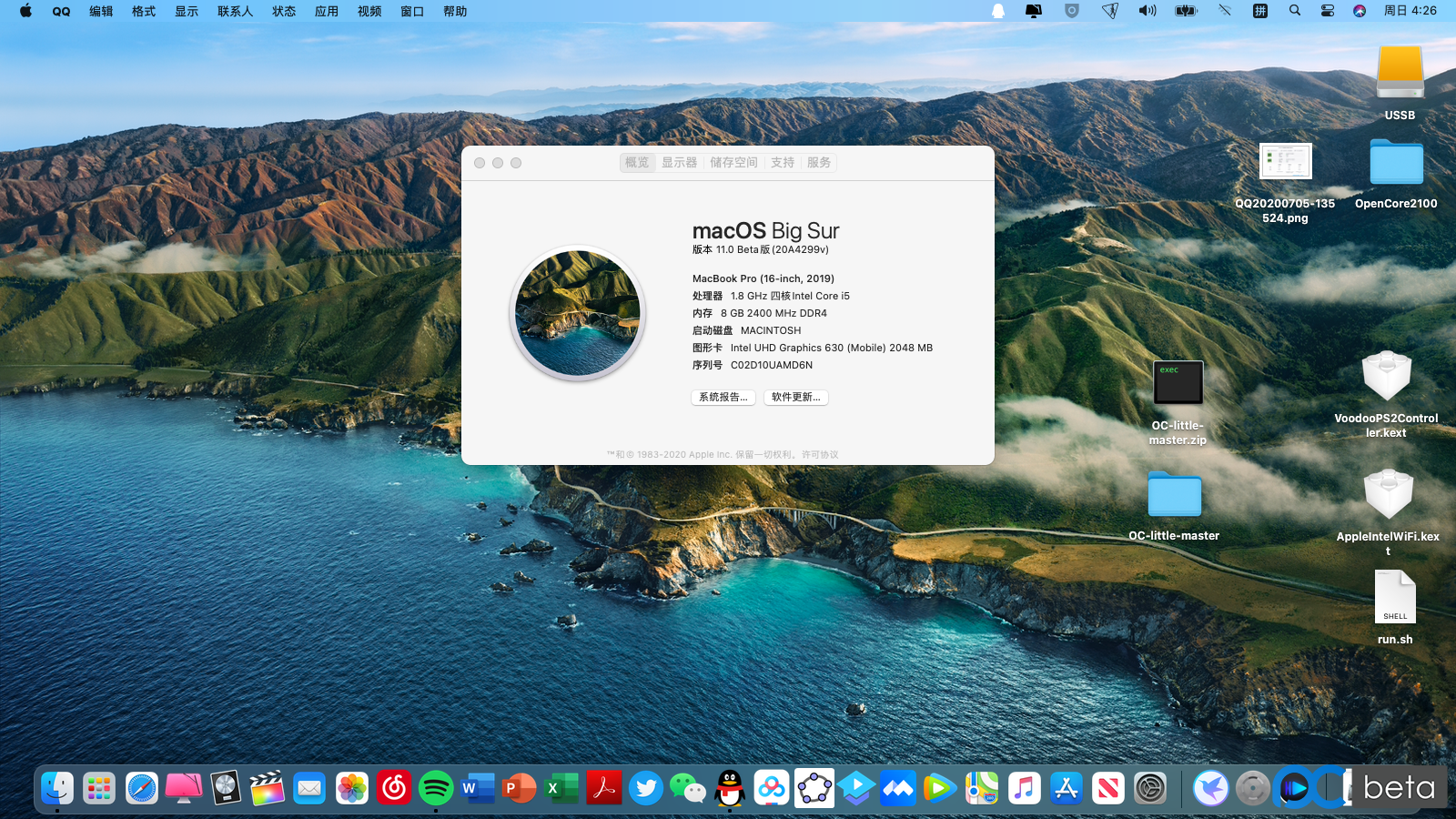Click the 软件更新... button

coord(796,397)
